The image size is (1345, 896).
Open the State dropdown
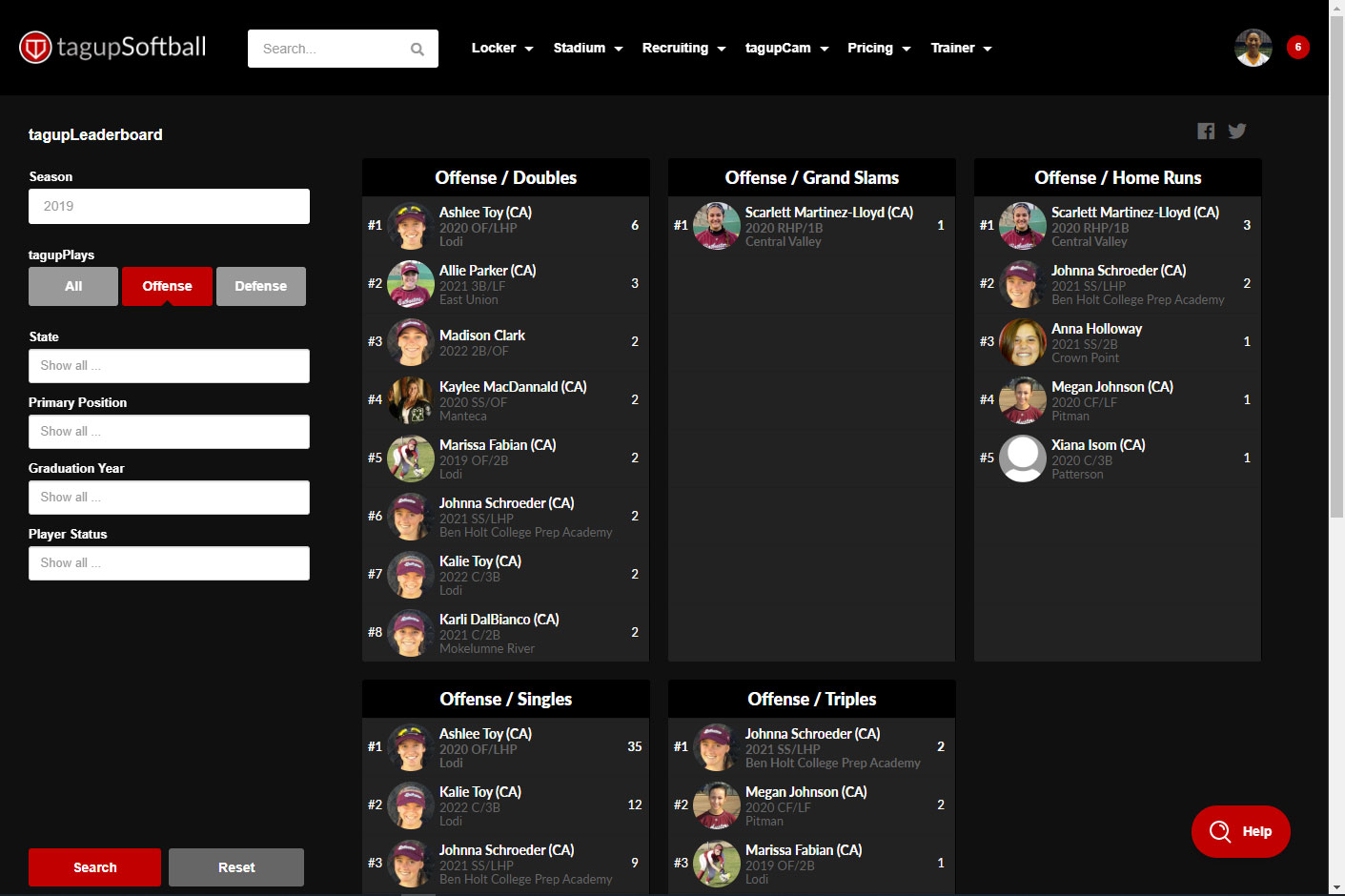169,366
